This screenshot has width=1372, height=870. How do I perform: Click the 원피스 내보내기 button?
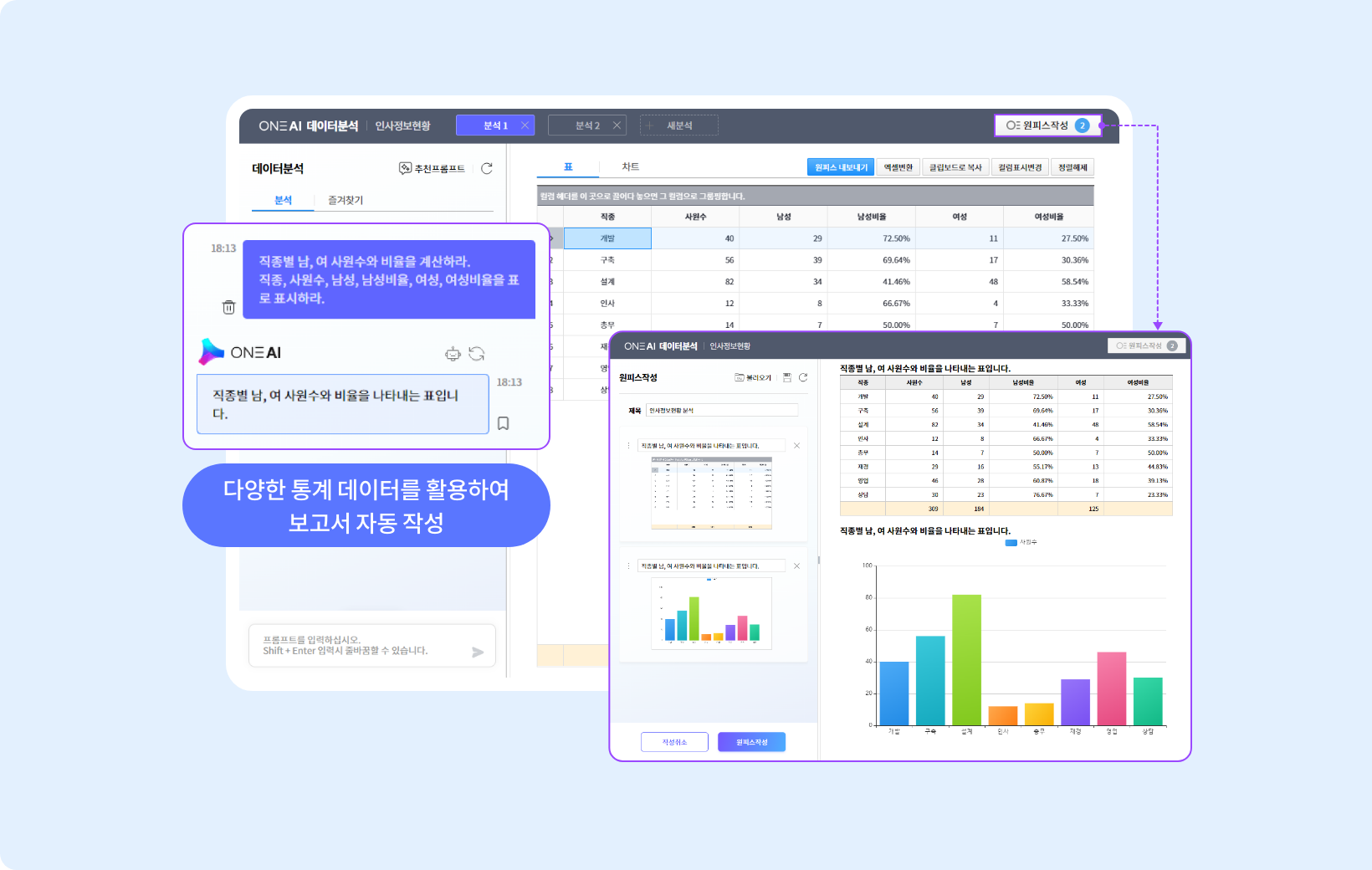[x=841, y=167]
